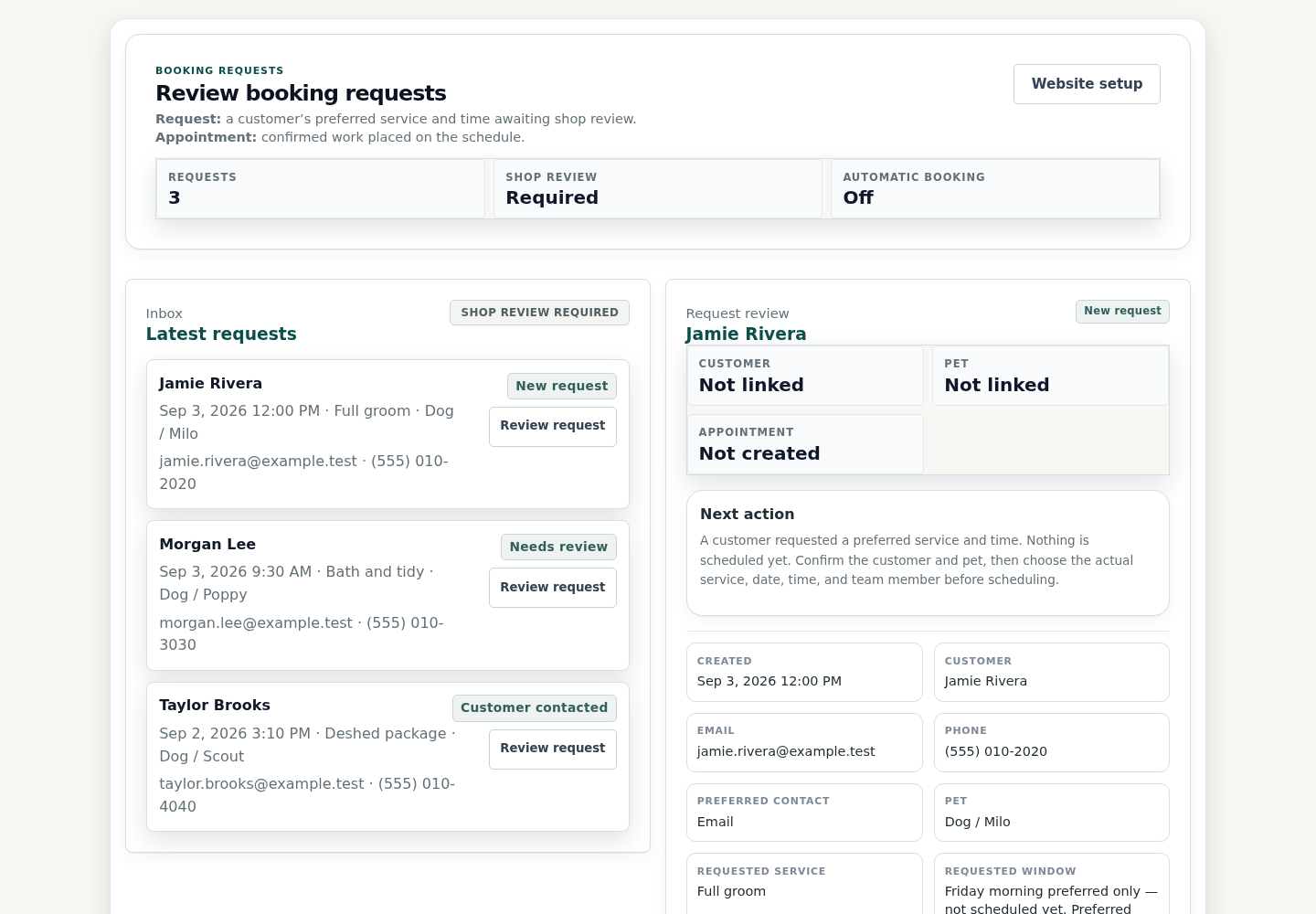Click the 'New request' badge on Jamie's card
Viewport: 1316px width, 914px height.
tap(562, 386)
